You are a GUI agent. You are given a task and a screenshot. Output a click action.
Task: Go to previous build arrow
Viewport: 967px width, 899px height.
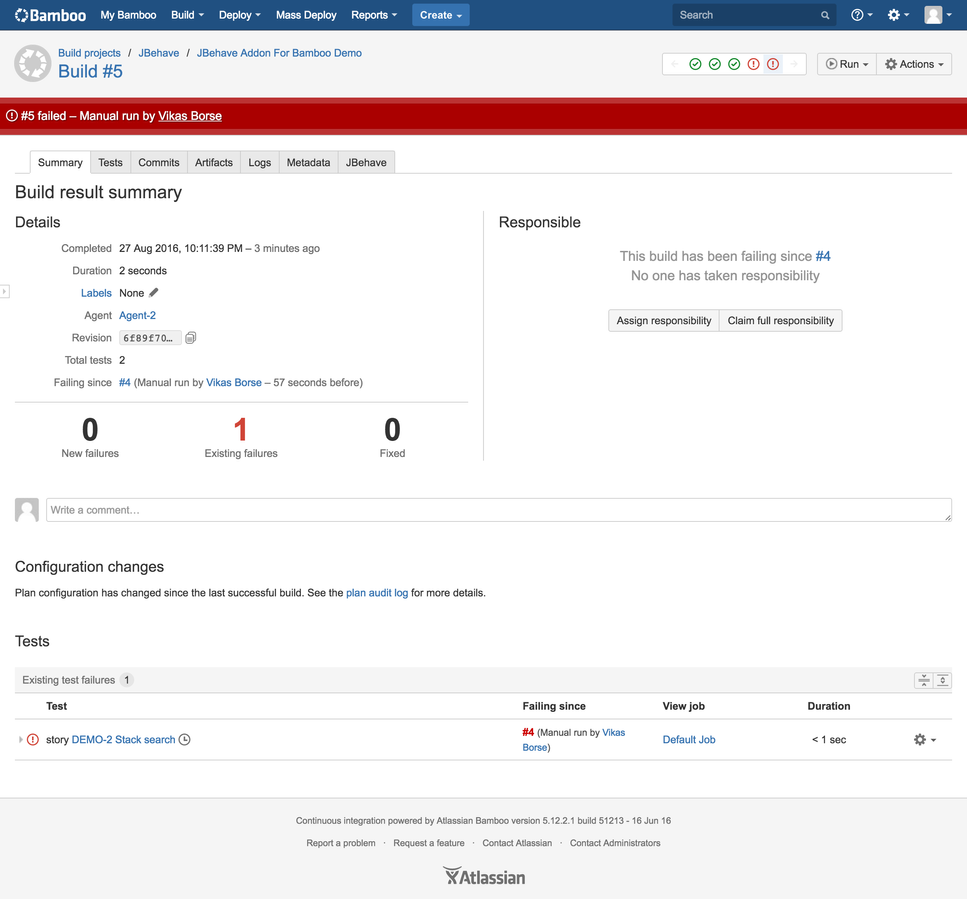point(675,64)
